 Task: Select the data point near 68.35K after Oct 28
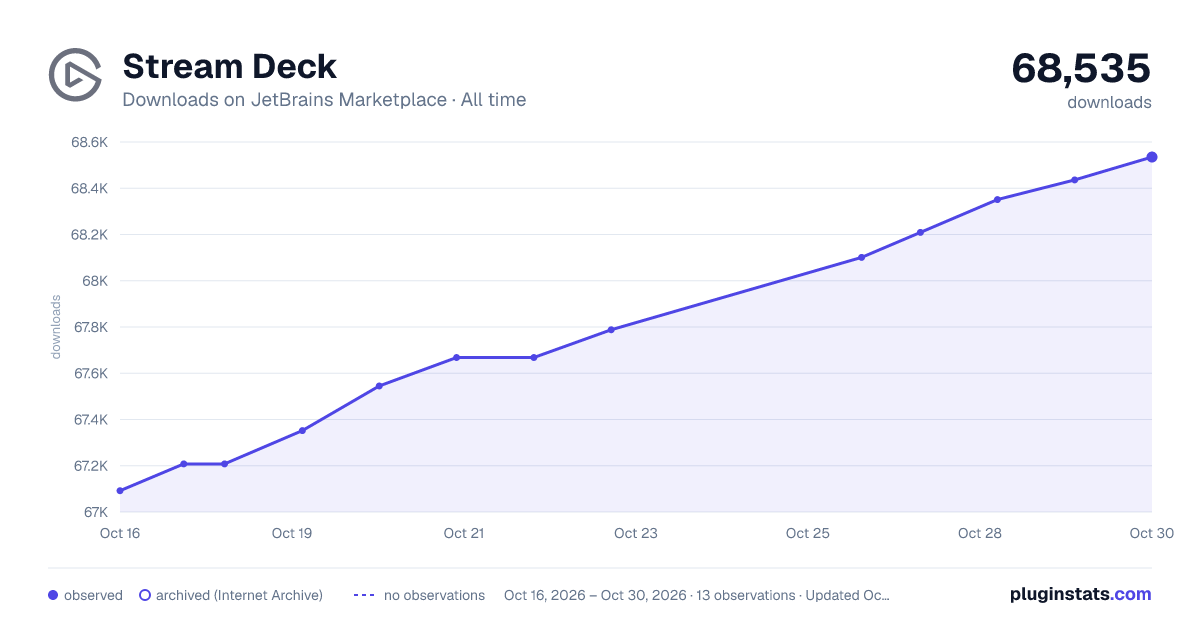tap(997, 200)
